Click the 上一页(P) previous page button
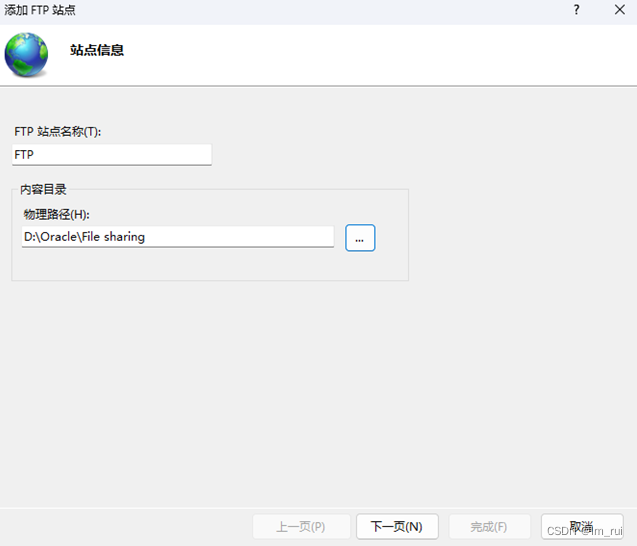The width and height of the screenshot is (637, 546). click(301, 526)
